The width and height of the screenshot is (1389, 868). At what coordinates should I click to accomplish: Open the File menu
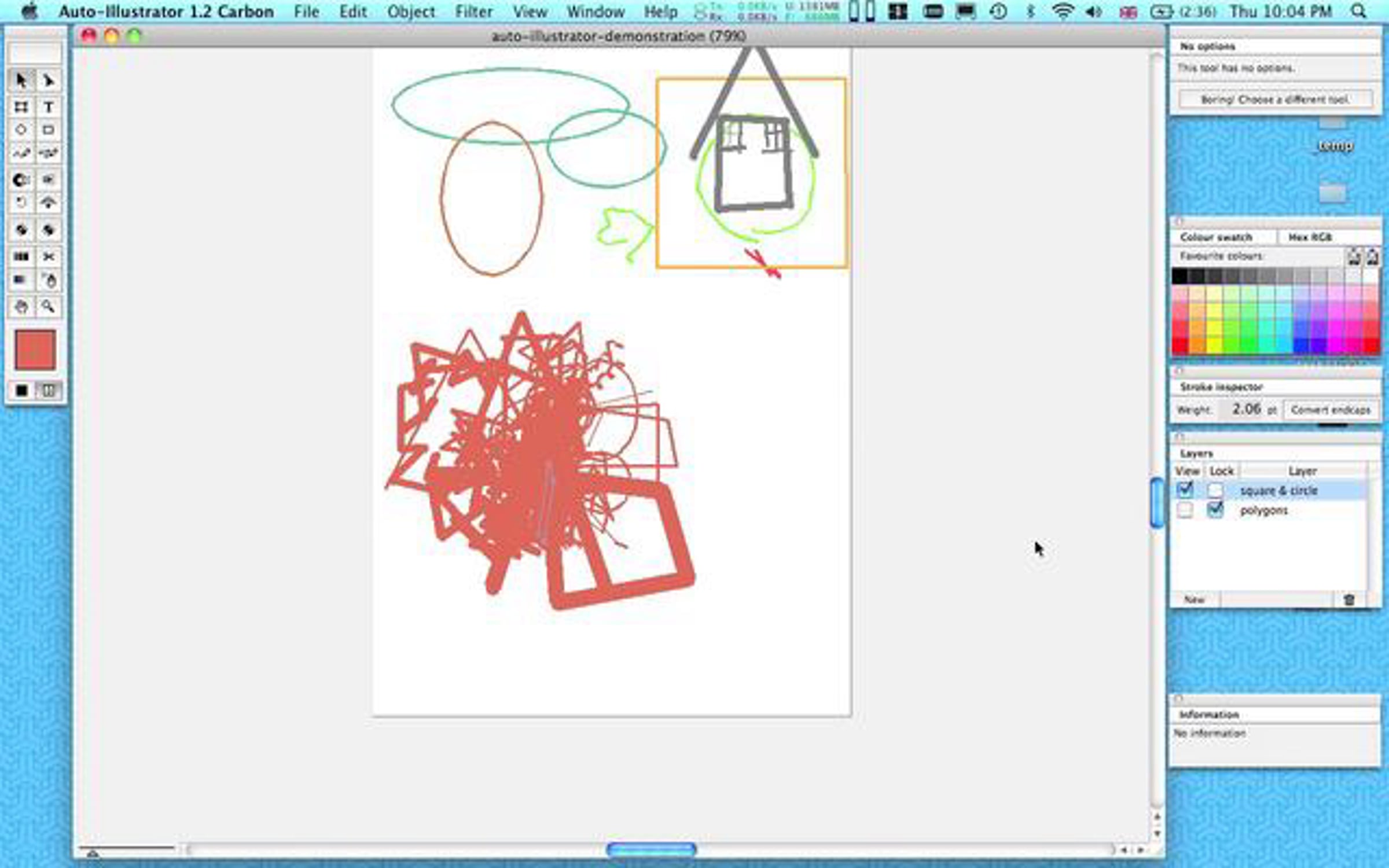306,12
